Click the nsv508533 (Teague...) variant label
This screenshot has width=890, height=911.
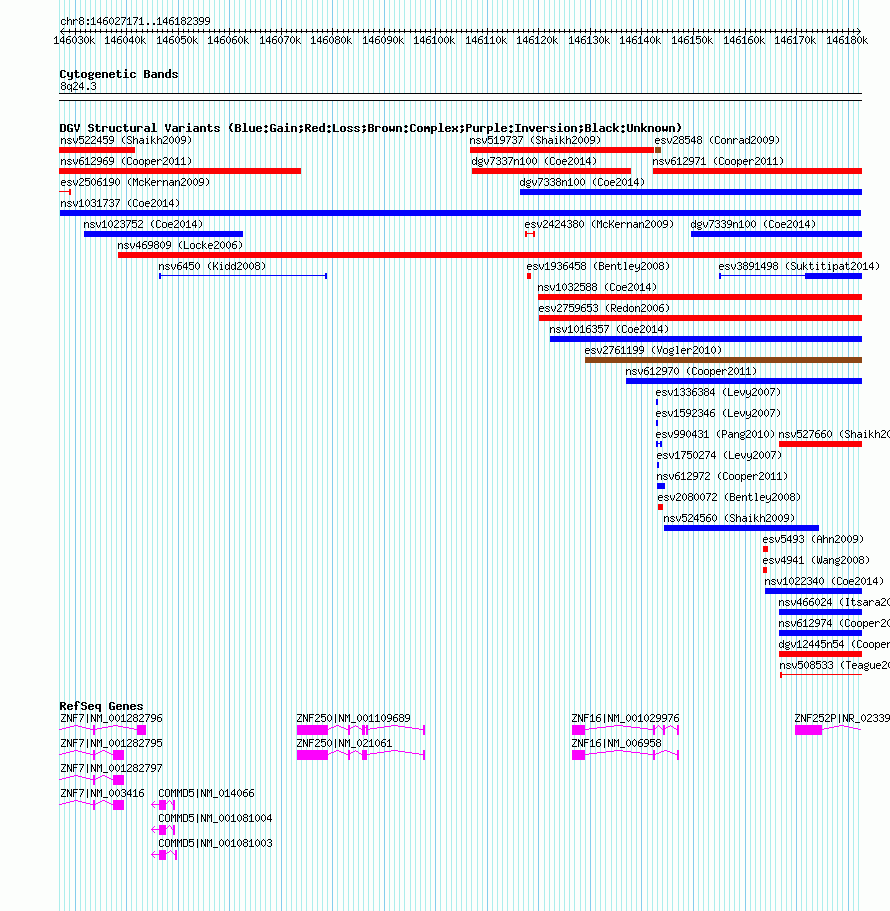[834, 665]
